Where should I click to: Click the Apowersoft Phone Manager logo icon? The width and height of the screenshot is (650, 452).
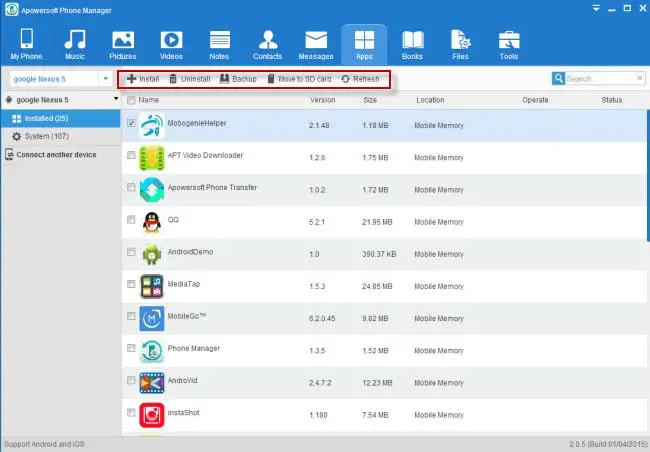[x=11, y=10]
